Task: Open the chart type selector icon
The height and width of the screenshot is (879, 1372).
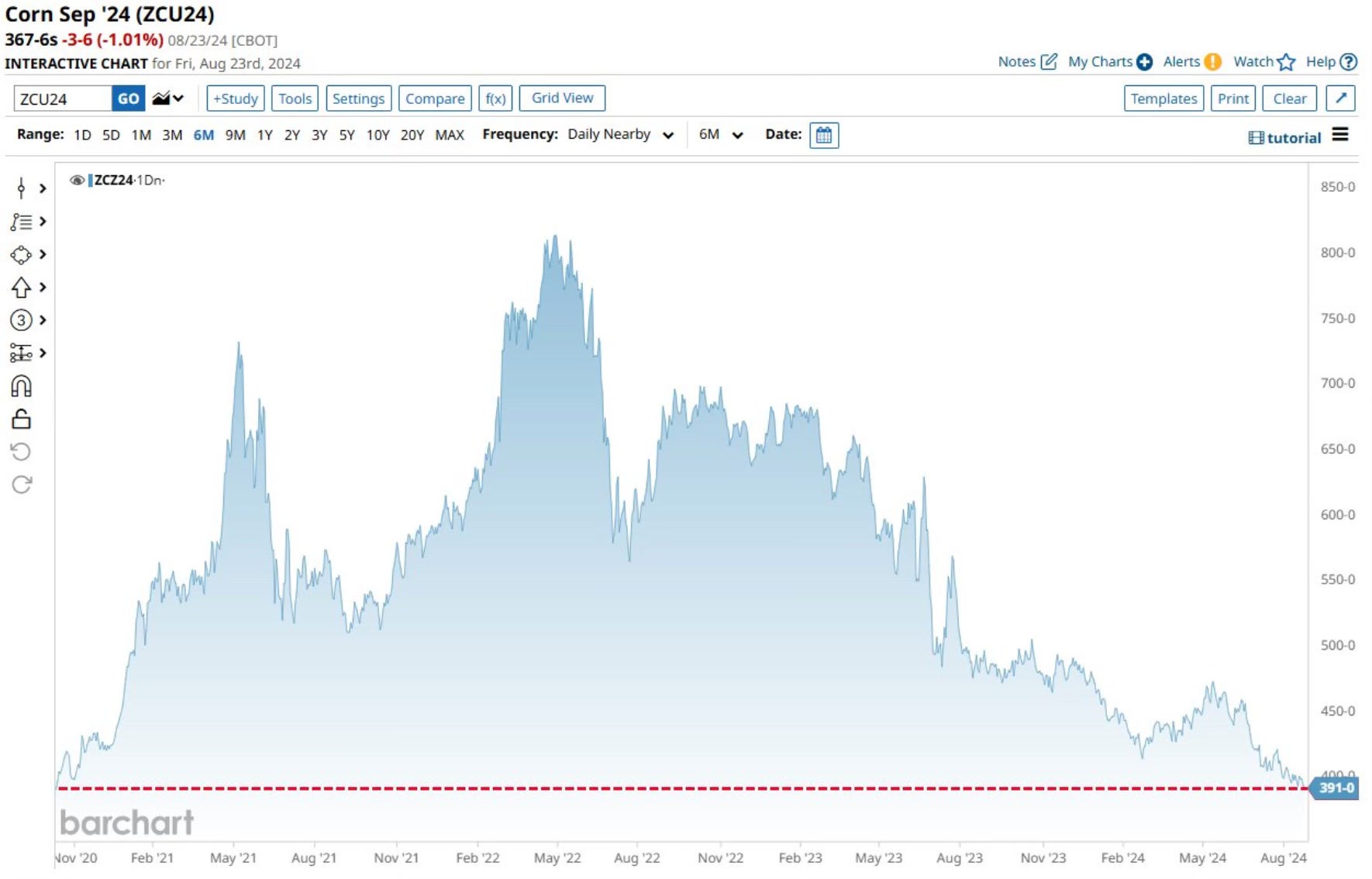Action: (167, 98)
